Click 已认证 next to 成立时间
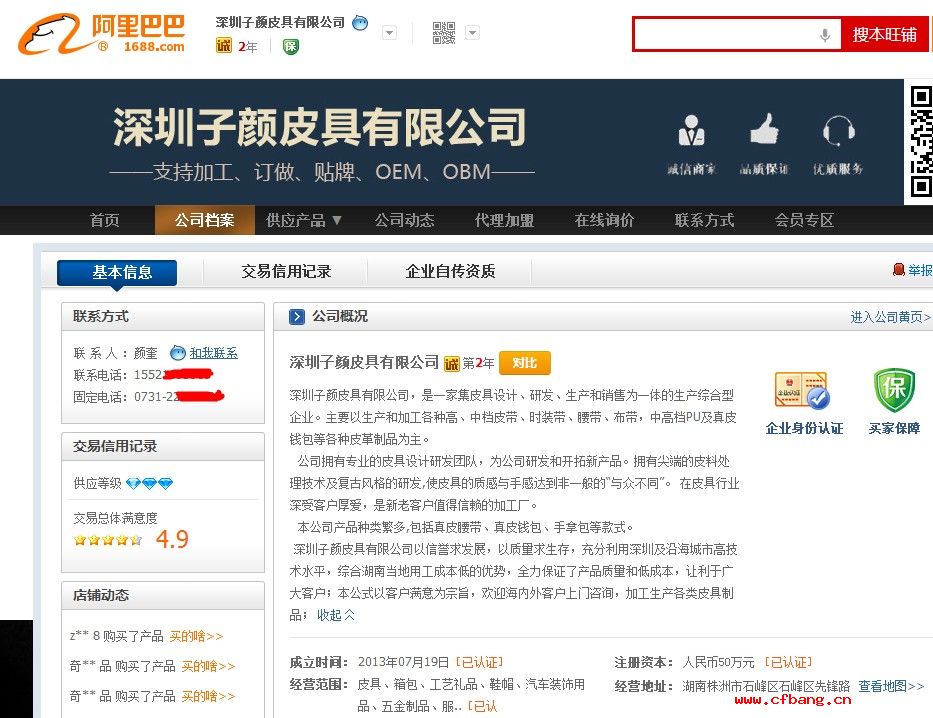 [480, 662]
